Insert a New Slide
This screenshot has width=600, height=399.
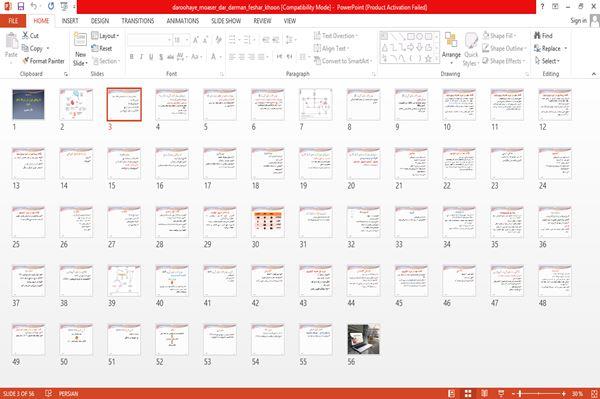tap(80, 50)
